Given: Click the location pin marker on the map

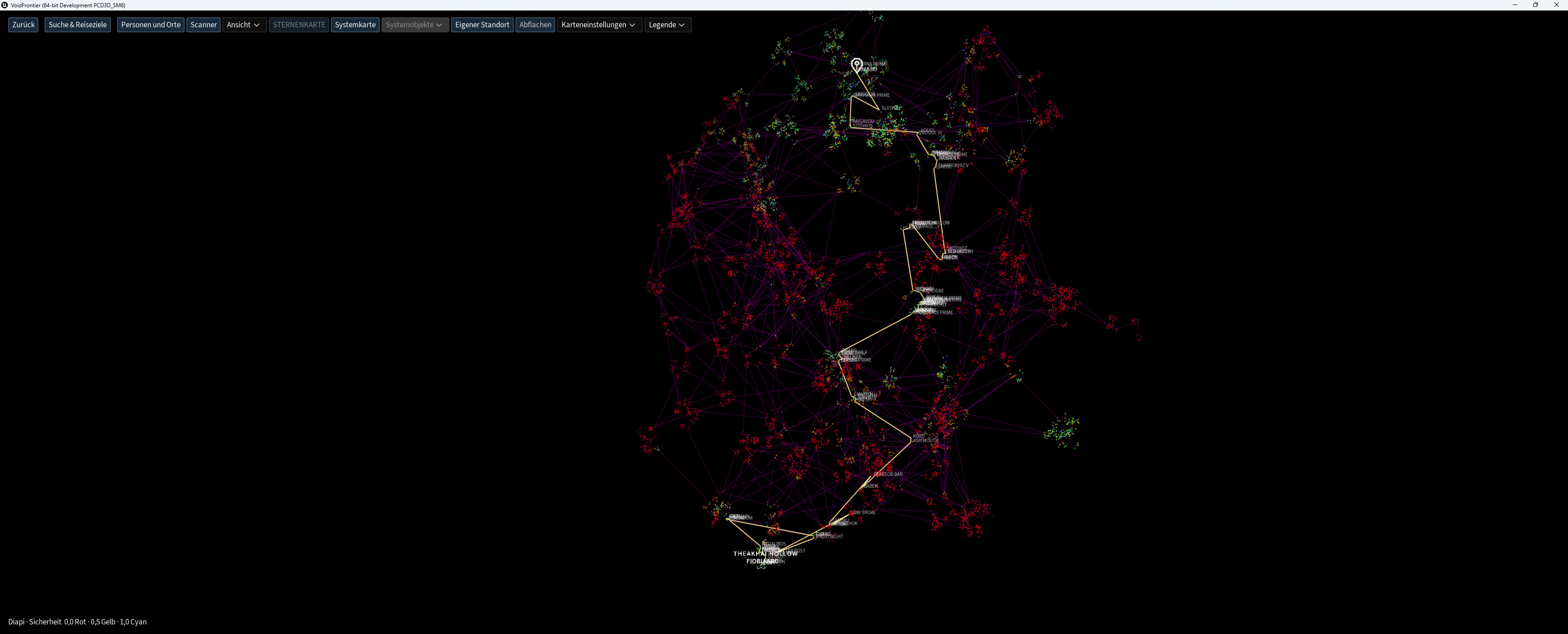Looking at the screenshot, I should [x=856, y=65].
